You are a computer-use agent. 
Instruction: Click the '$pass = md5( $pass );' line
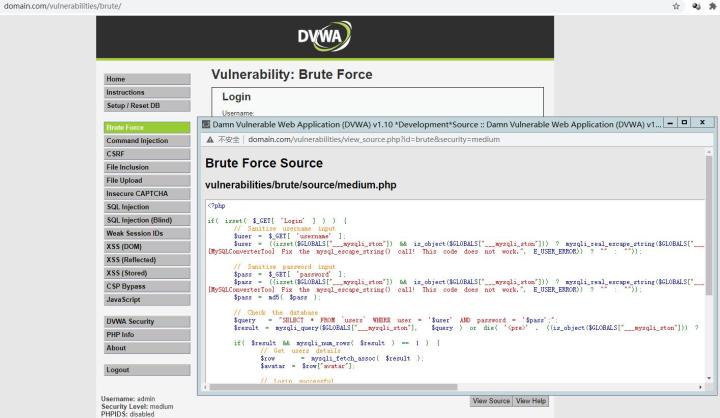point(277,297)
